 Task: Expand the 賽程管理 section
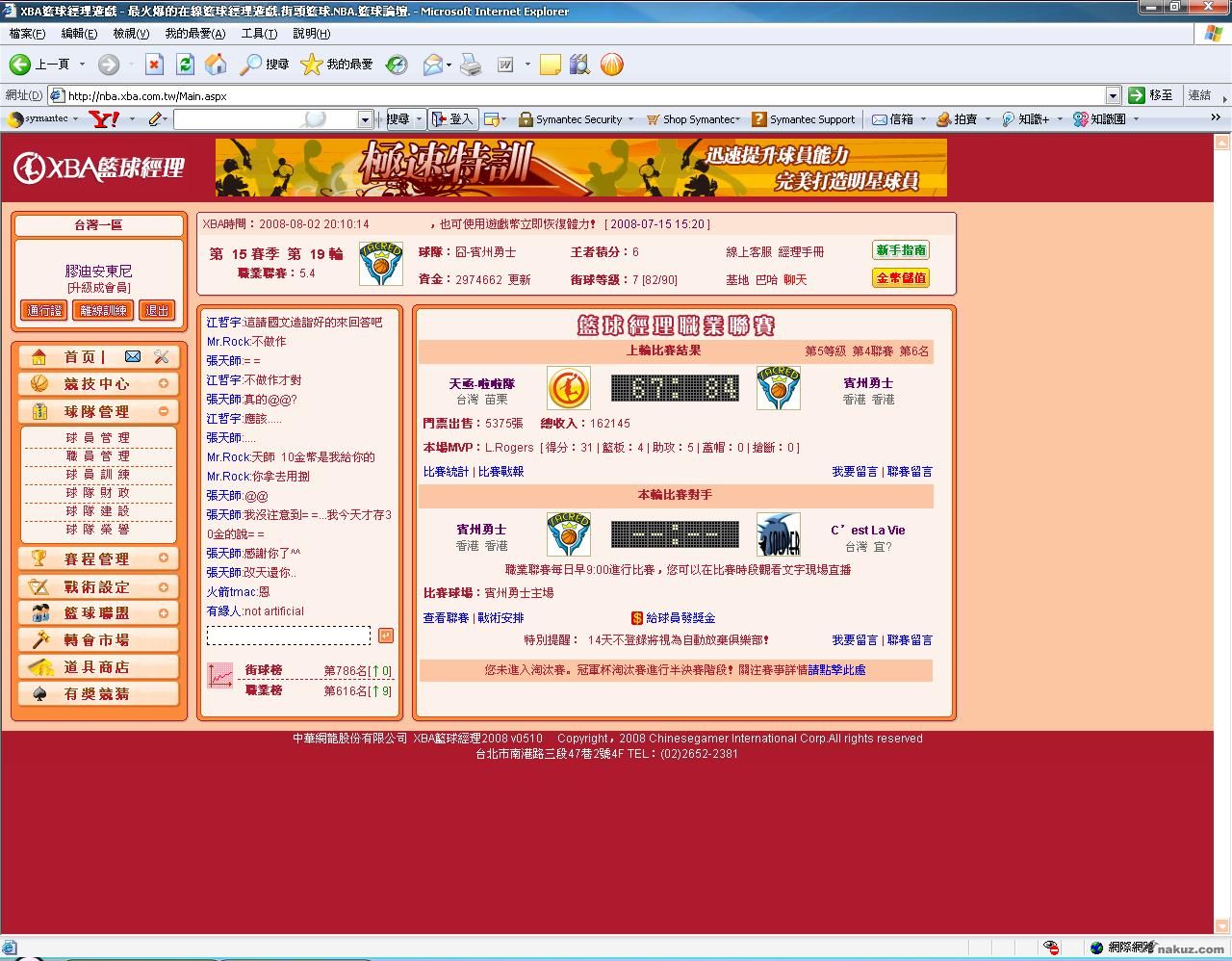(x=164, y=558)
